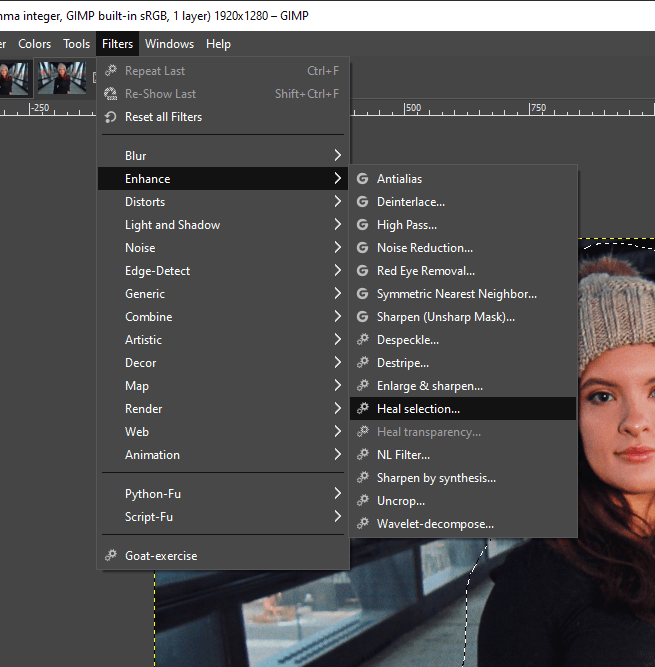Click the GEGL icon beside Red Eye Removal

362,271
